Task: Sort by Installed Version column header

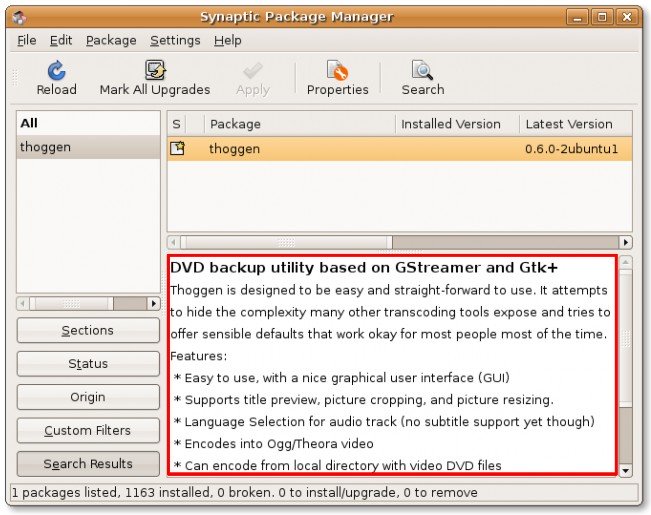Action: pos(458,124)
